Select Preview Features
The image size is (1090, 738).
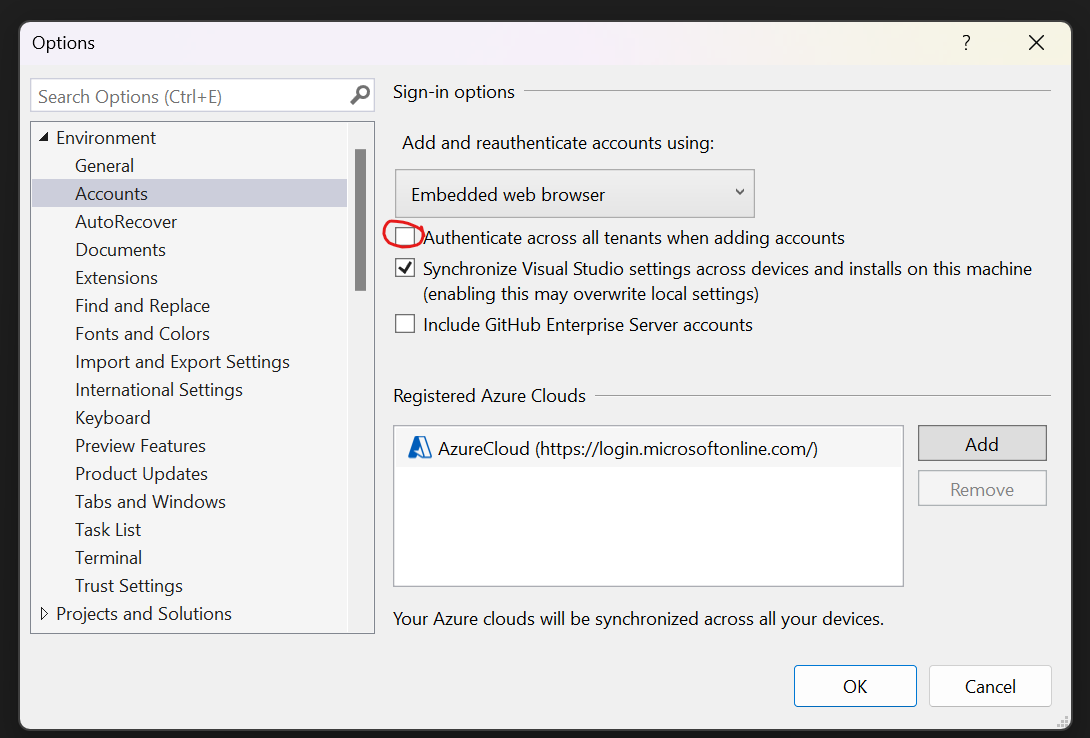coord(140,446)
